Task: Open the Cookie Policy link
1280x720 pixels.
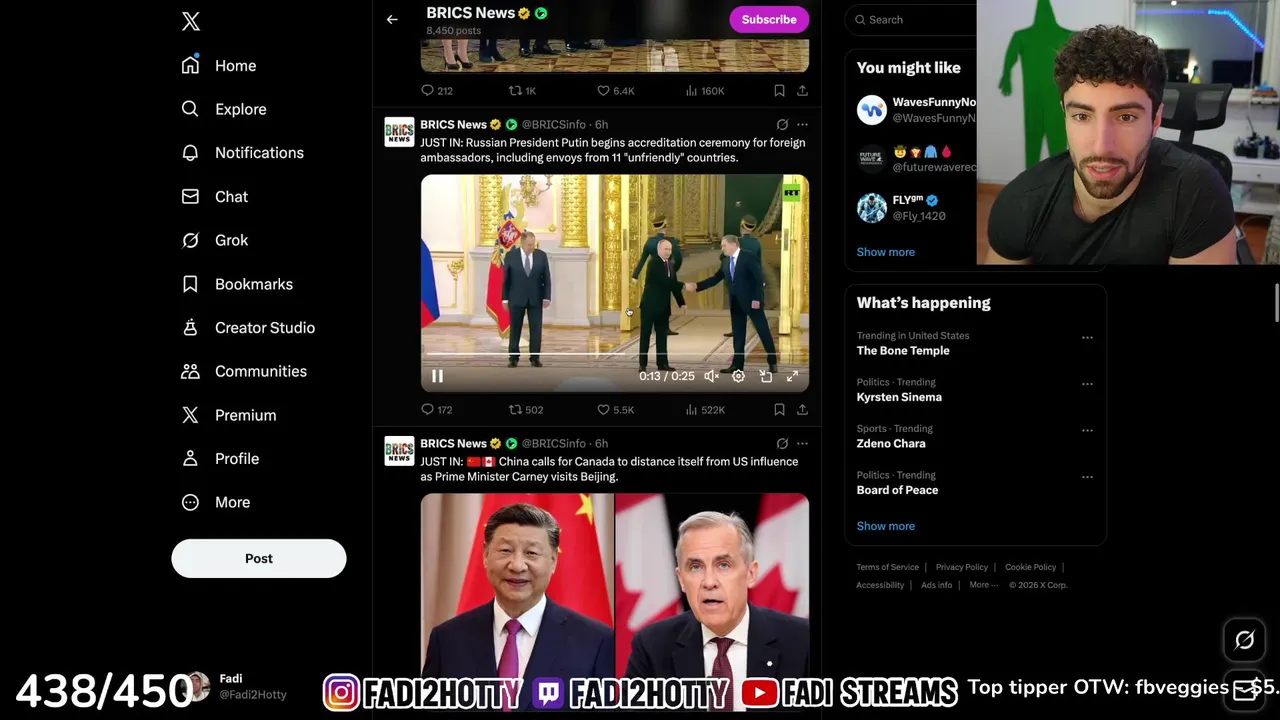Action: (1030, 567)
